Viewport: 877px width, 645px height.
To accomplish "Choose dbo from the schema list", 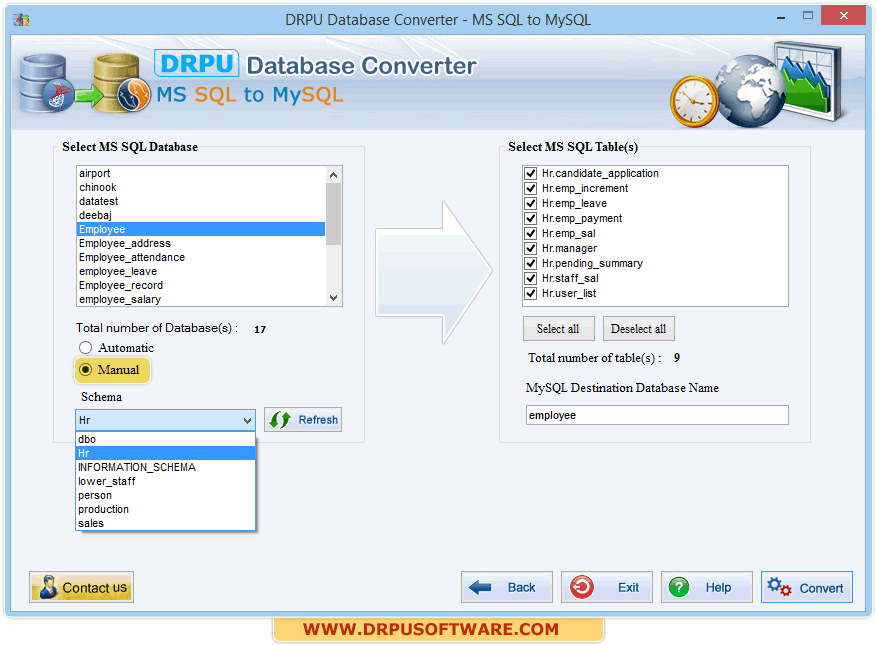I will pyautogui.click(x=166, y=439).
